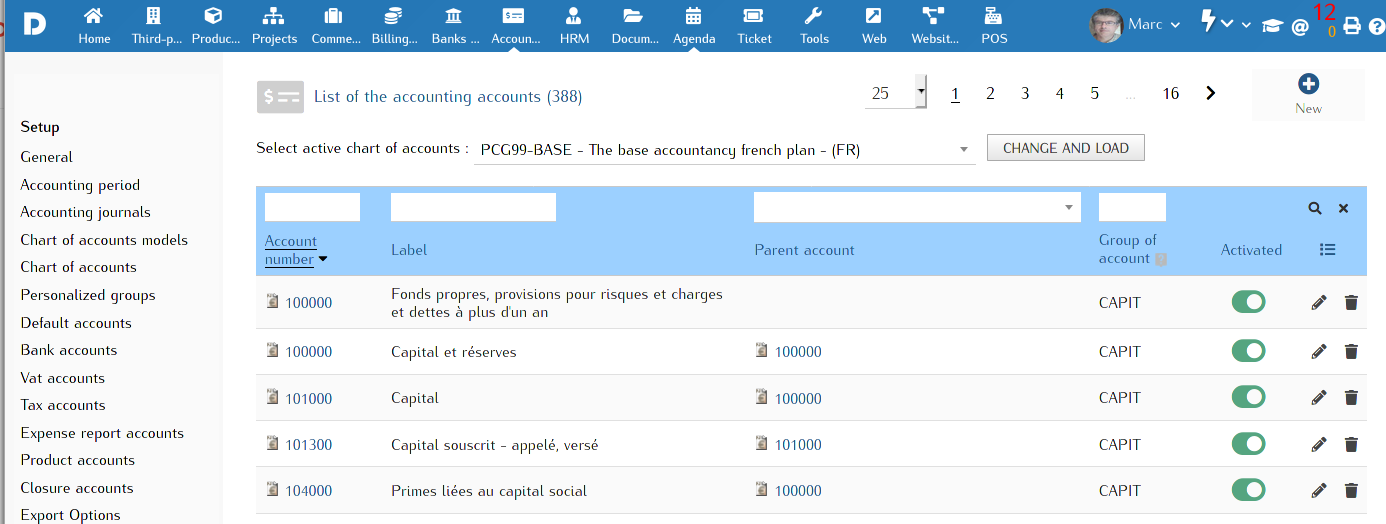
Task: Click the New account plus icon
Action: click(1308, 85)
